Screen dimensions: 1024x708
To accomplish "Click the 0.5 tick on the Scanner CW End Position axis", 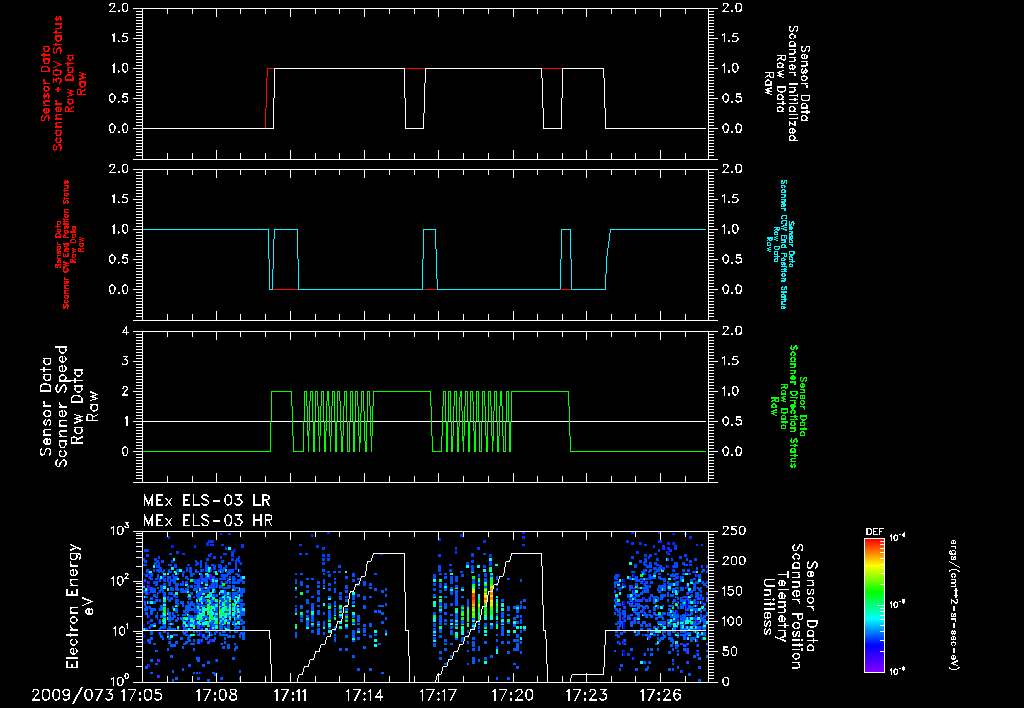I will pyautogui.click(x=119, y=259).
